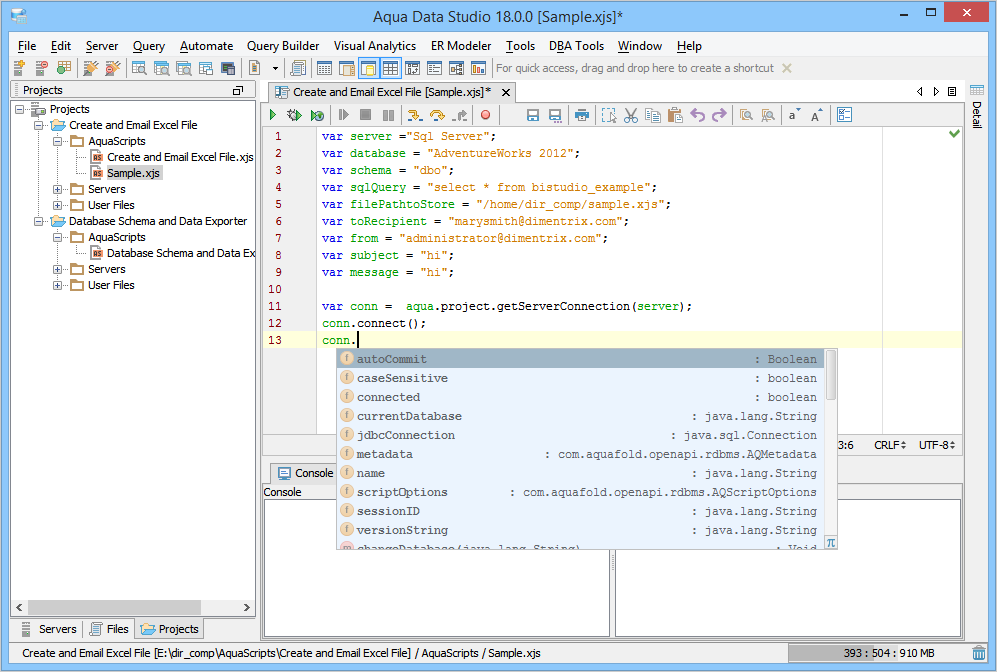The image size is (997, 672).
Task: Run the script with the green play icon
Action: tap(273, 115)
